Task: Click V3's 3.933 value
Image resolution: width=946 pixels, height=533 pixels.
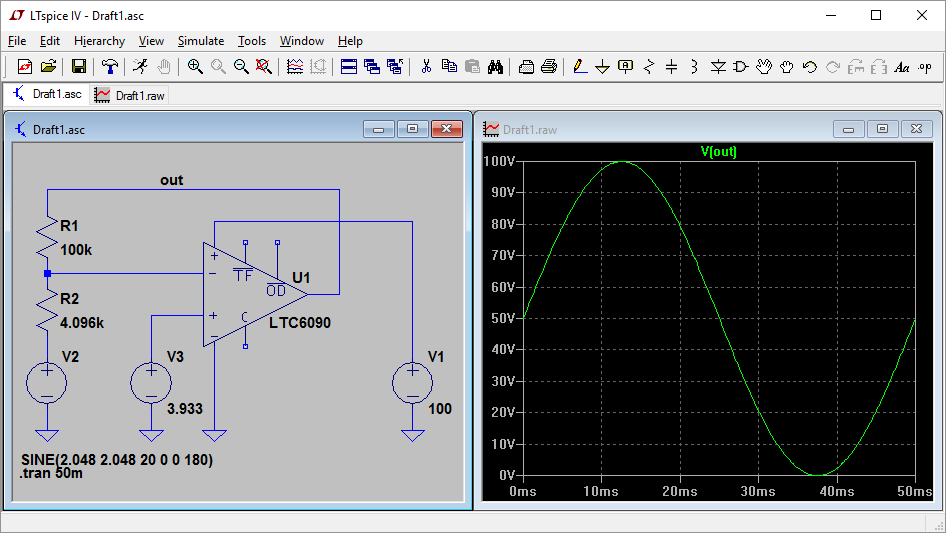Action: 185,409
